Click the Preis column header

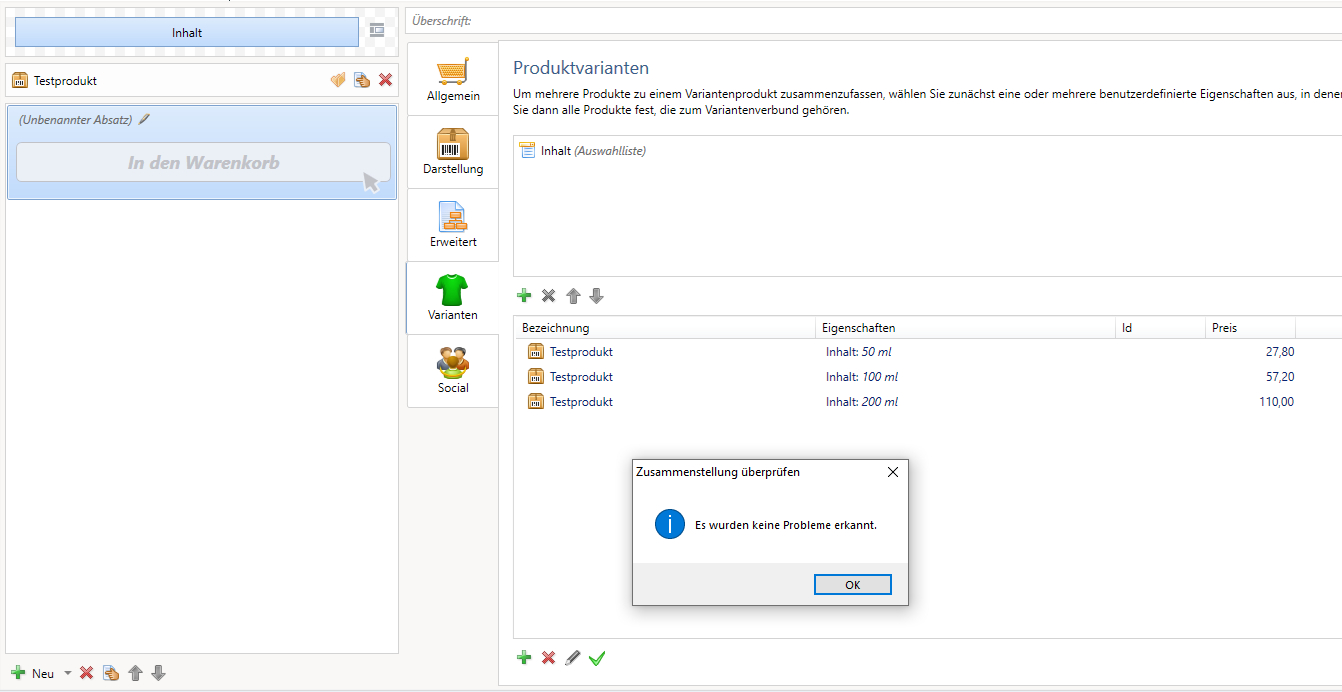click(x=1250, y=328)
